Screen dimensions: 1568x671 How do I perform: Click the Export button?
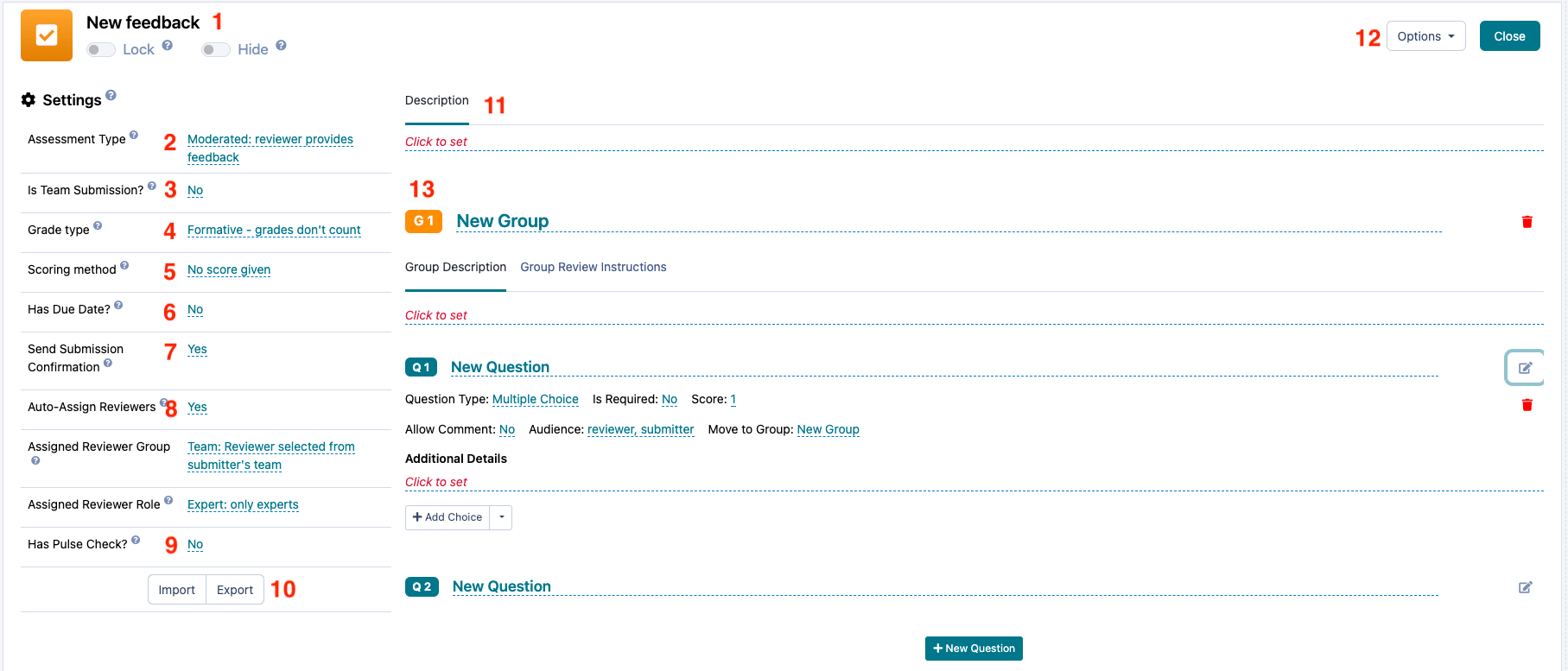[235, 590]
